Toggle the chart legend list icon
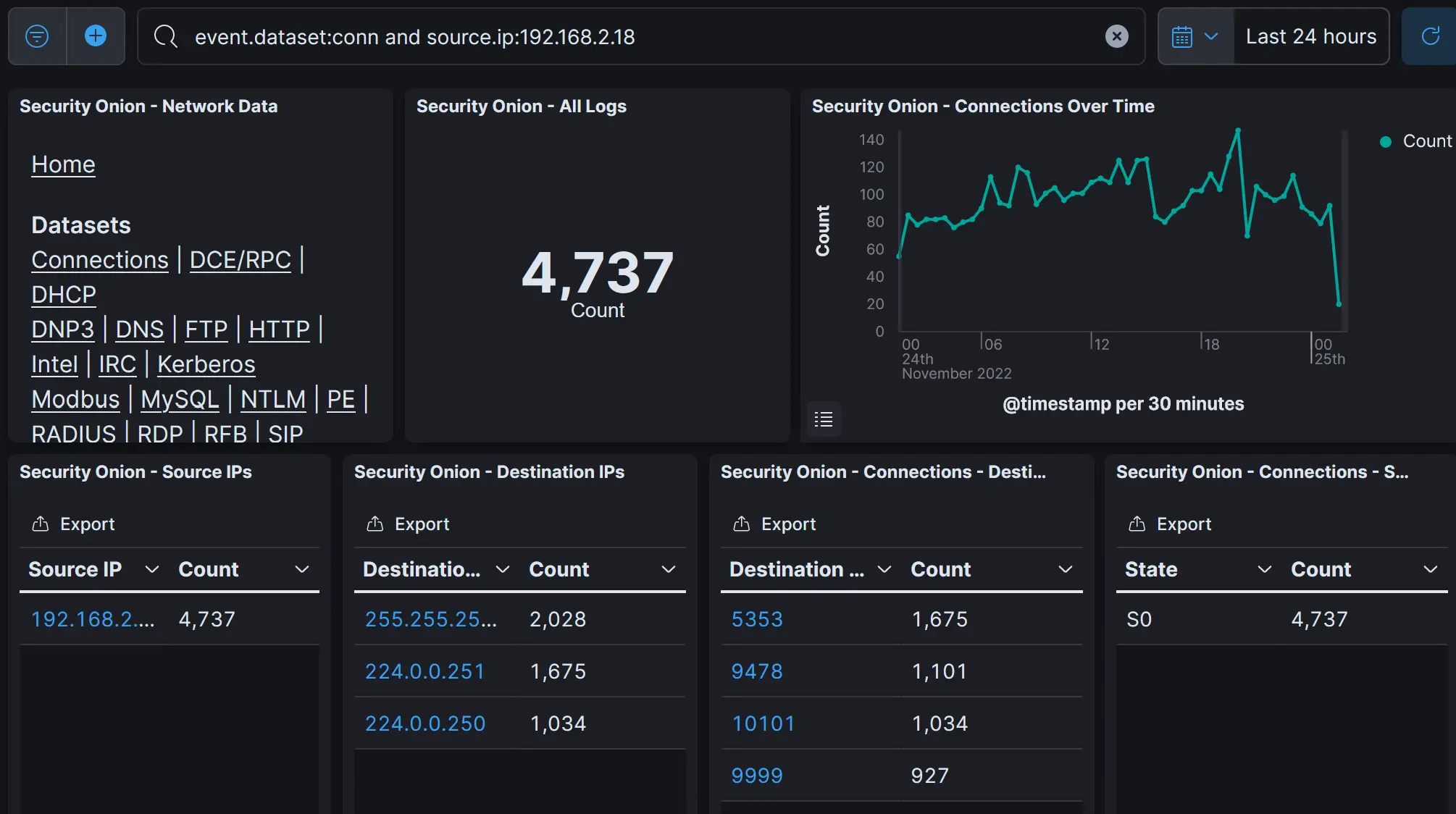This screenshot has width=1456, height=814. tap(824, 419)
